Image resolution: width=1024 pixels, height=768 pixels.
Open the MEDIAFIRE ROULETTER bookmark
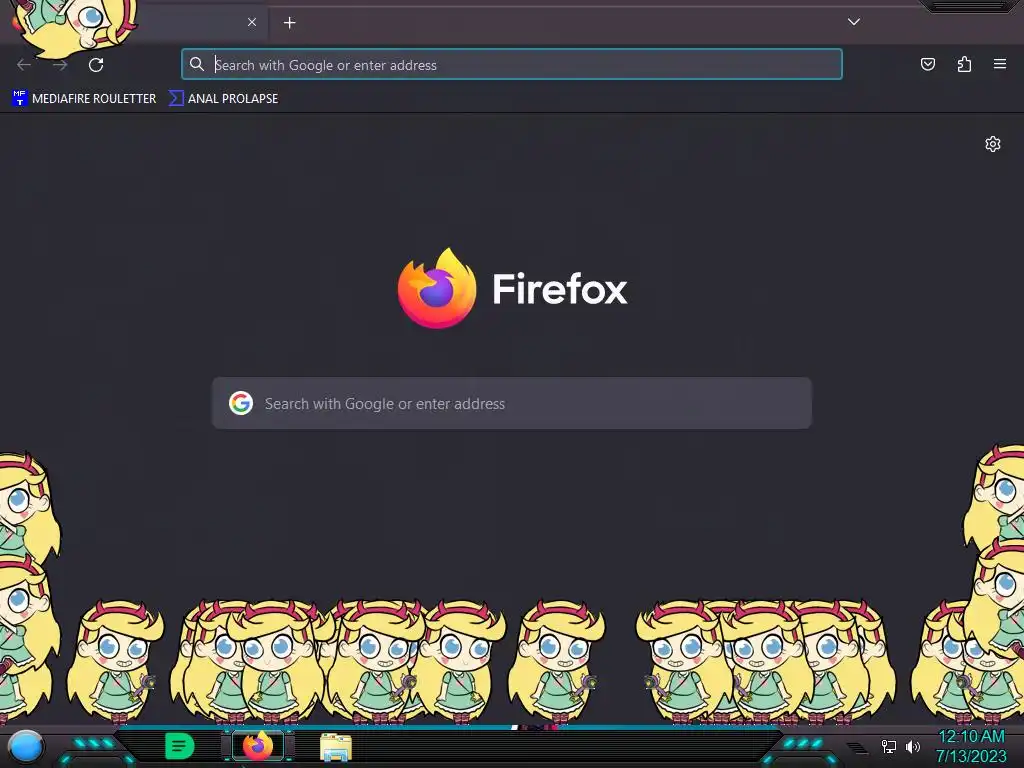[x=84, y=99]
